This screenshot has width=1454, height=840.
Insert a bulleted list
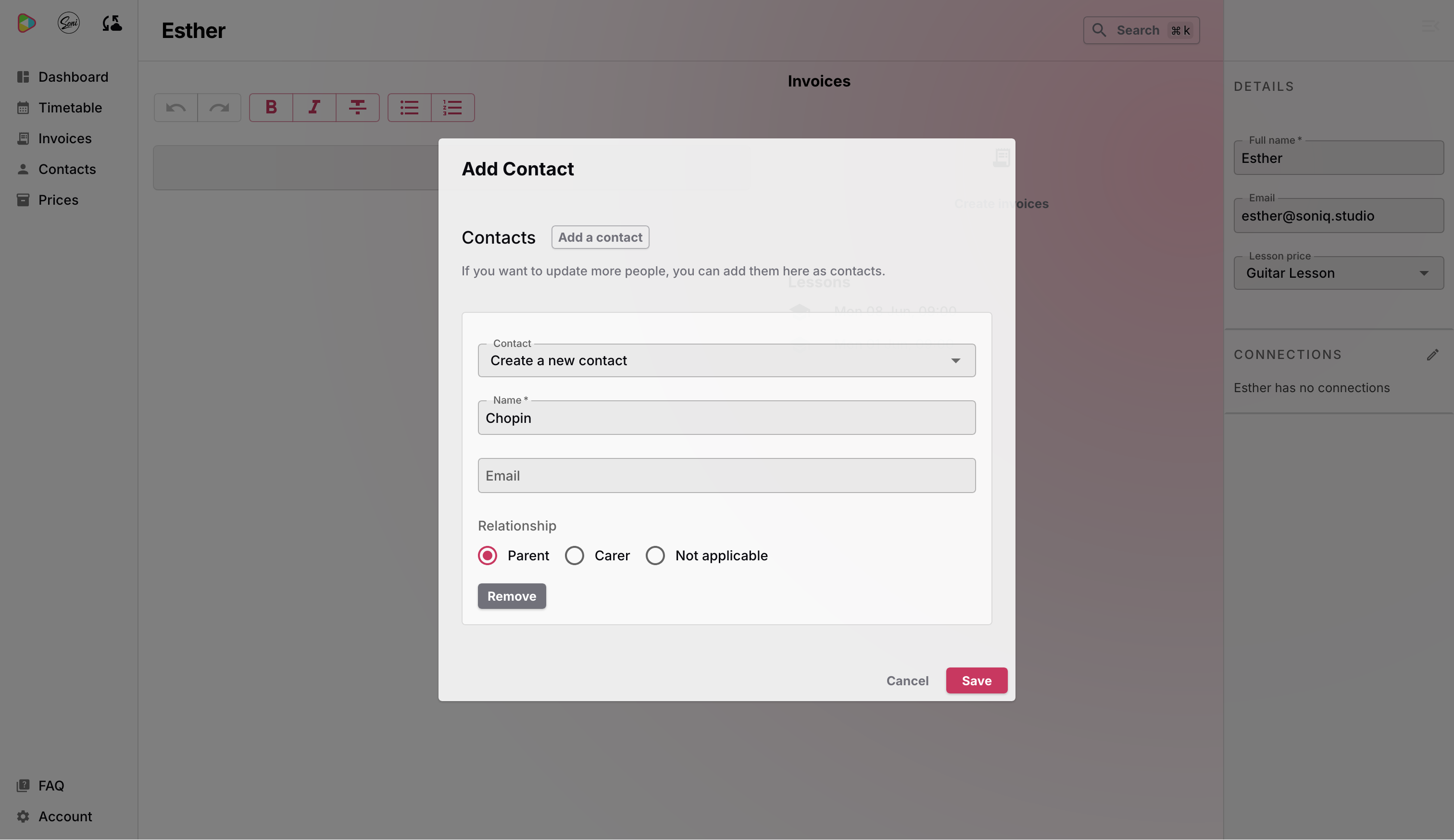pyautogui.click(x=410, y=108)
